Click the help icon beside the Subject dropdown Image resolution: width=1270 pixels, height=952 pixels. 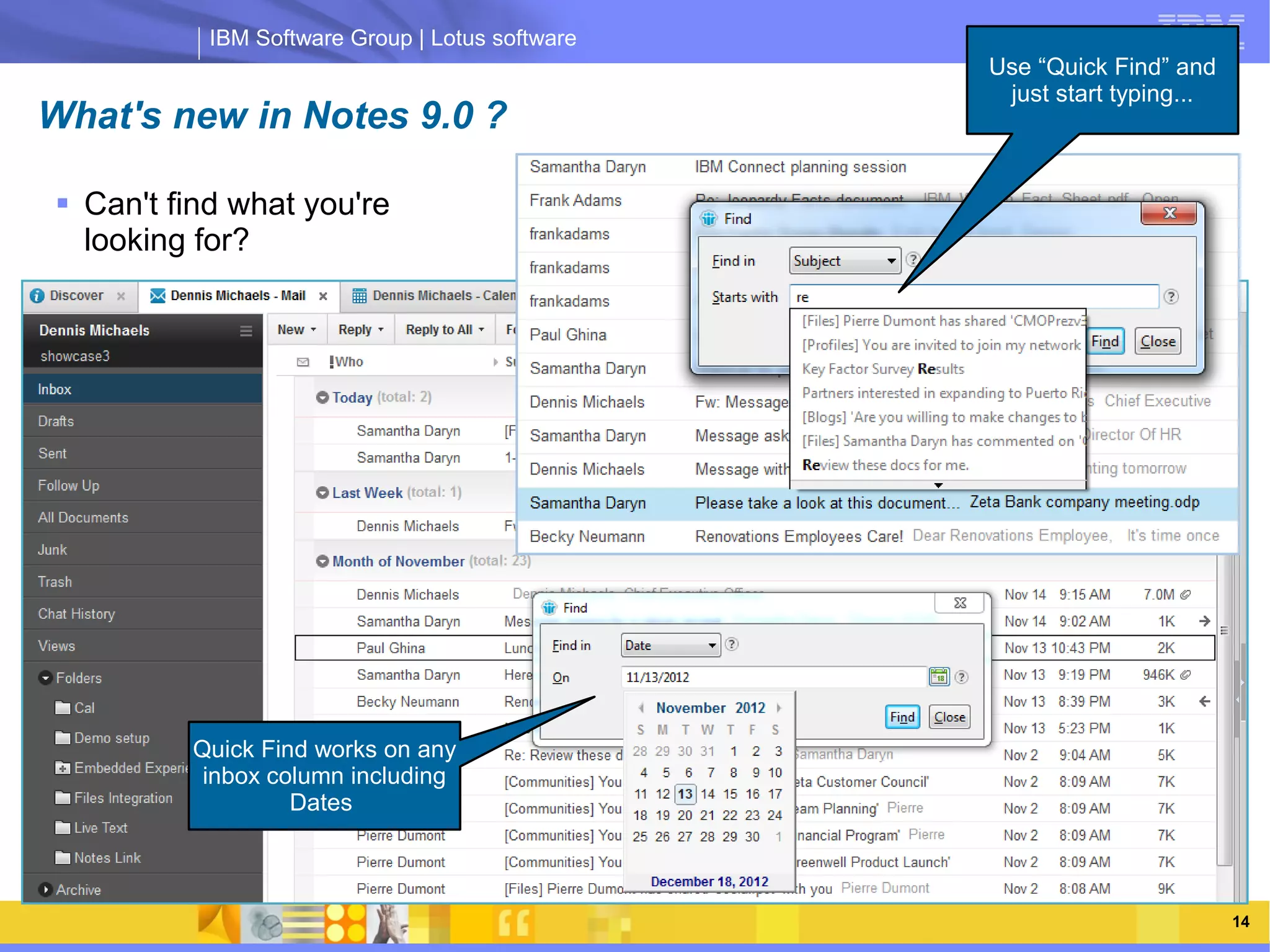click(x=912, y=259)
